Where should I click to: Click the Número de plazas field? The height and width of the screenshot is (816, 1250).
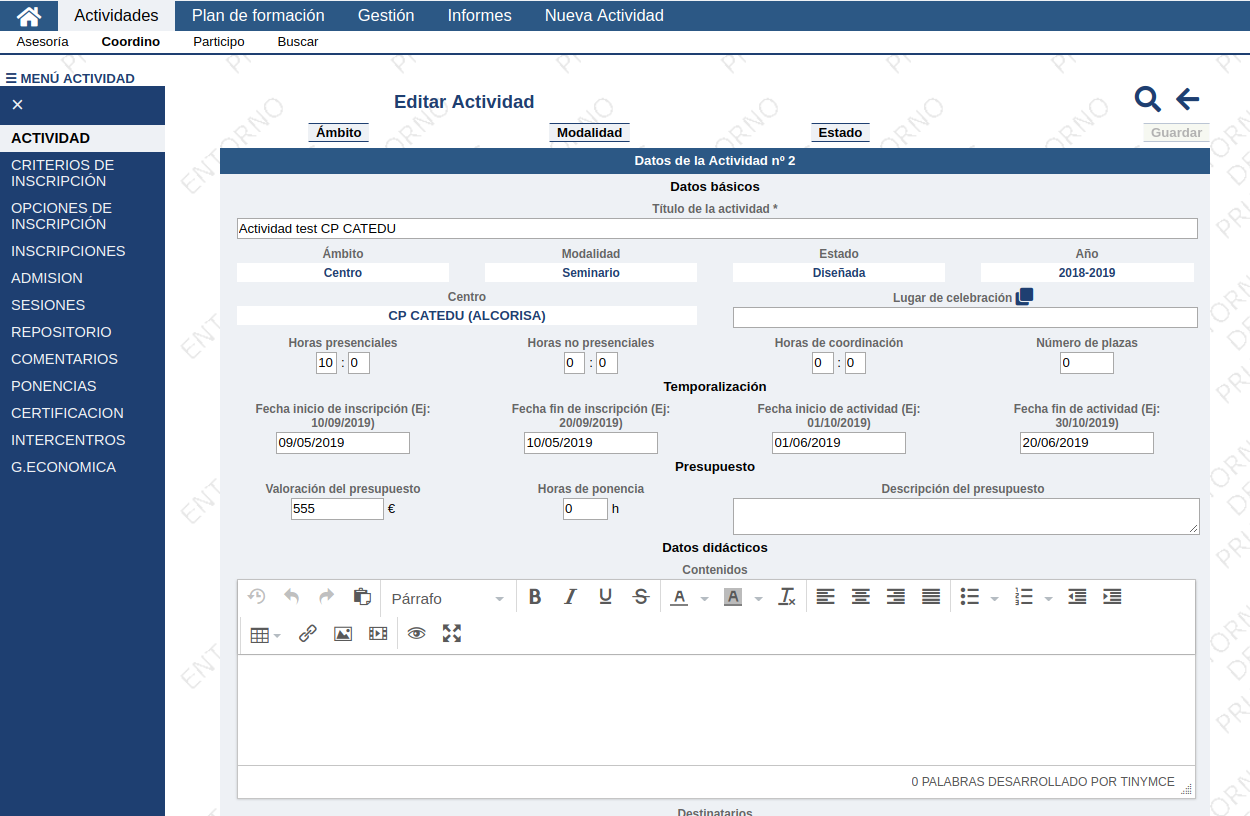point(1087,363)
